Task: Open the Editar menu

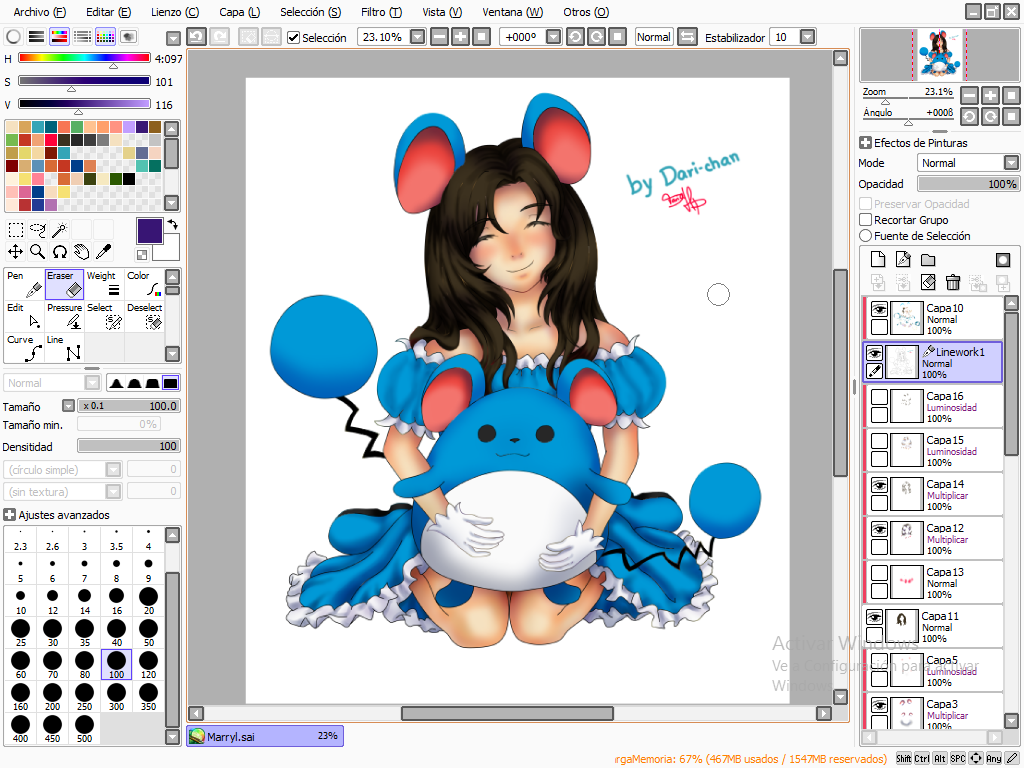Action: pyautogui.click(x=108, y=12)
